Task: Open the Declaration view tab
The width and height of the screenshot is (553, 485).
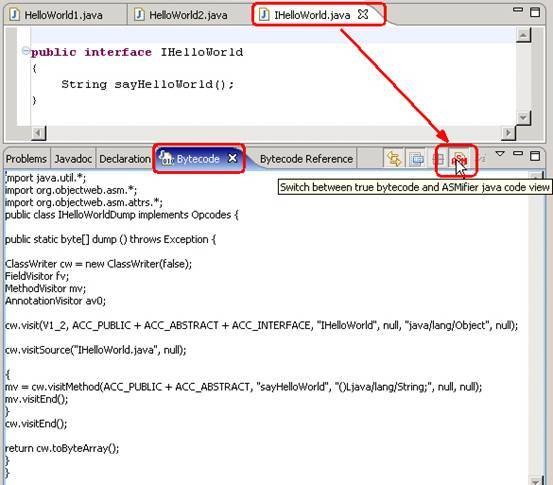Action: [125, 159]
